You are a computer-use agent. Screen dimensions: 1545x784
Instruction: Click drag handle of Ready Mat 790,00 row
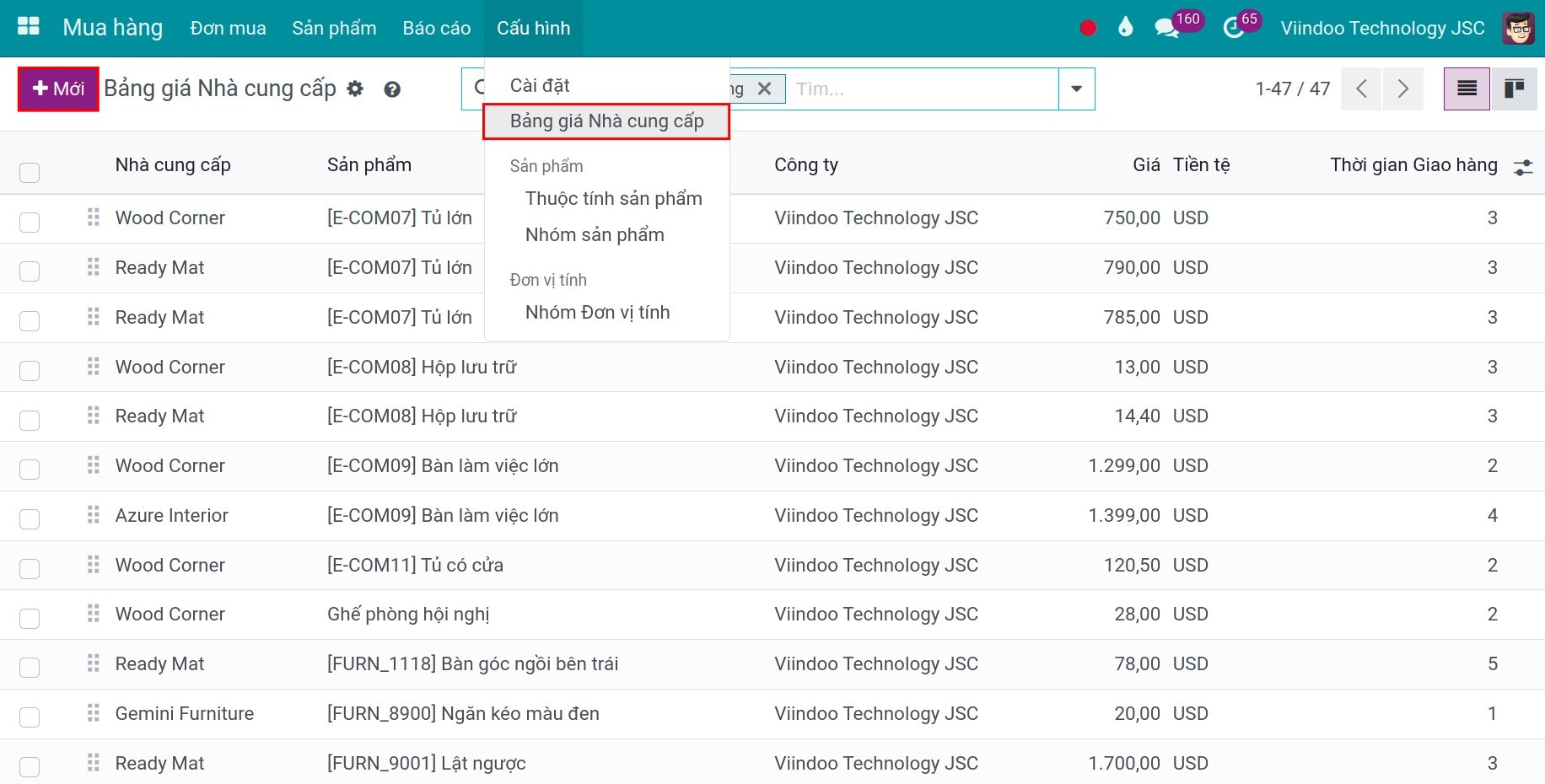[x=94, y=267]
